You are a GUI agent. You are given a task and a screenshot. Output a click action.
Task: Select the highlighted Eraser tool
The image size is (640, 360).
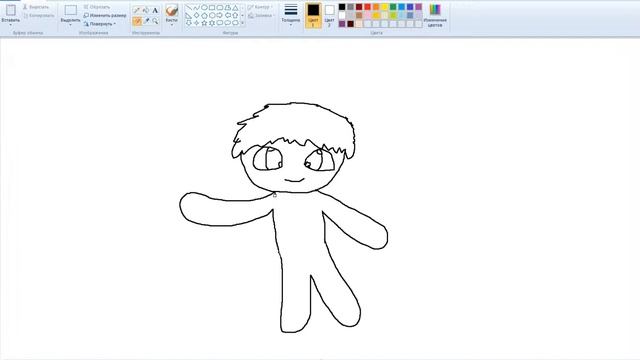[x=137, y=21]
